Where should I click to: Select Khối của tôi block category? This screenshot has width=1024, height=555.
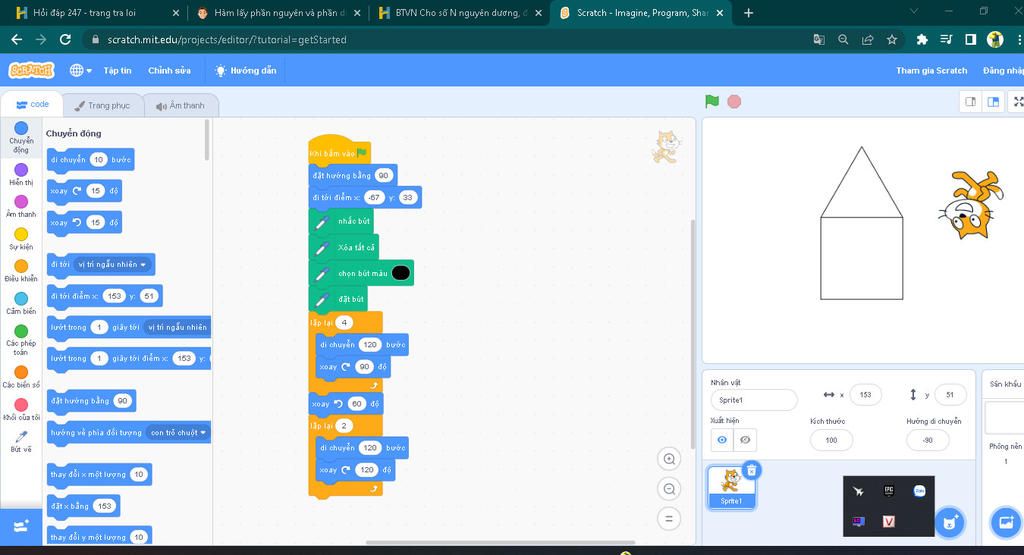(x=21, y=409)
